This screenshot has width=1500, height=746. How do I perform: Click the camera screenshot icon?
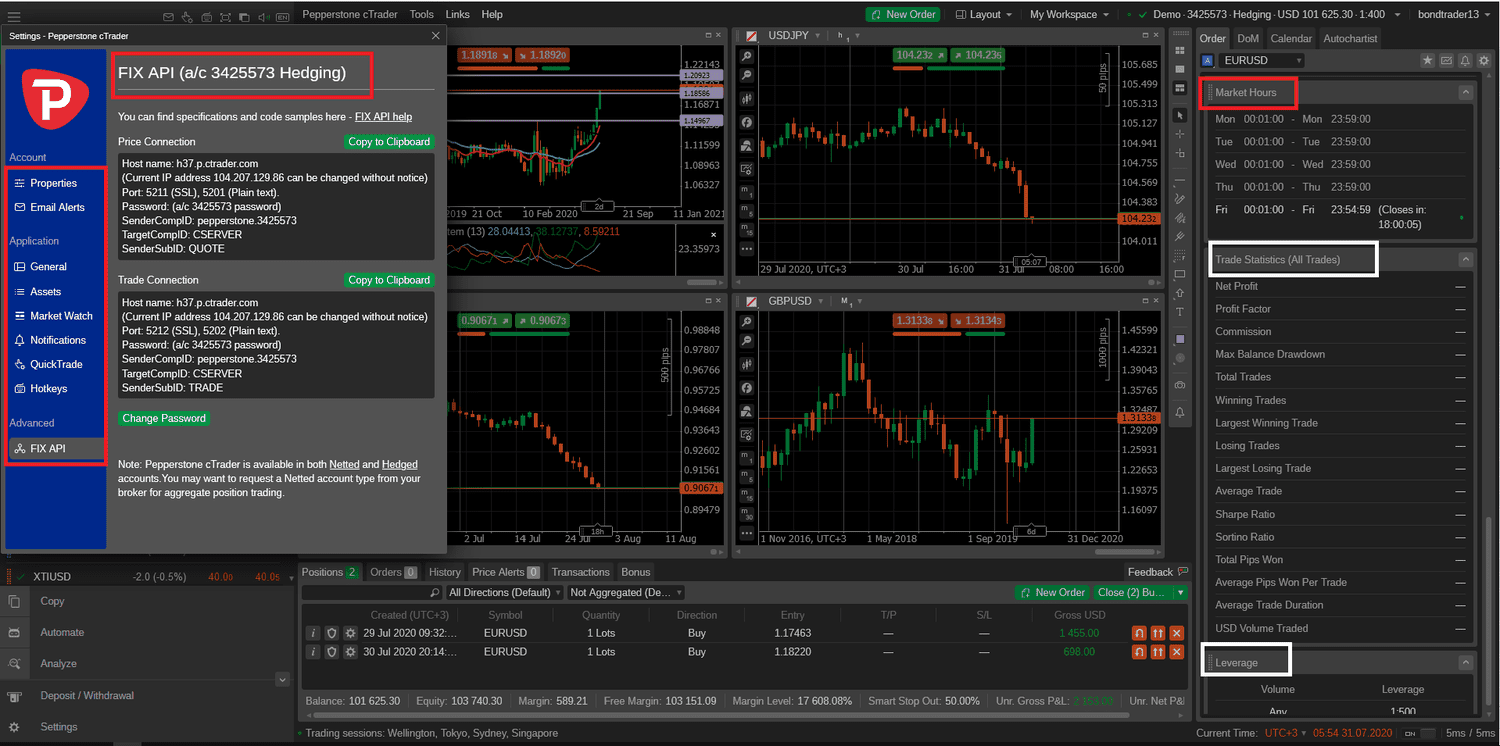(x=1180, y=385)
